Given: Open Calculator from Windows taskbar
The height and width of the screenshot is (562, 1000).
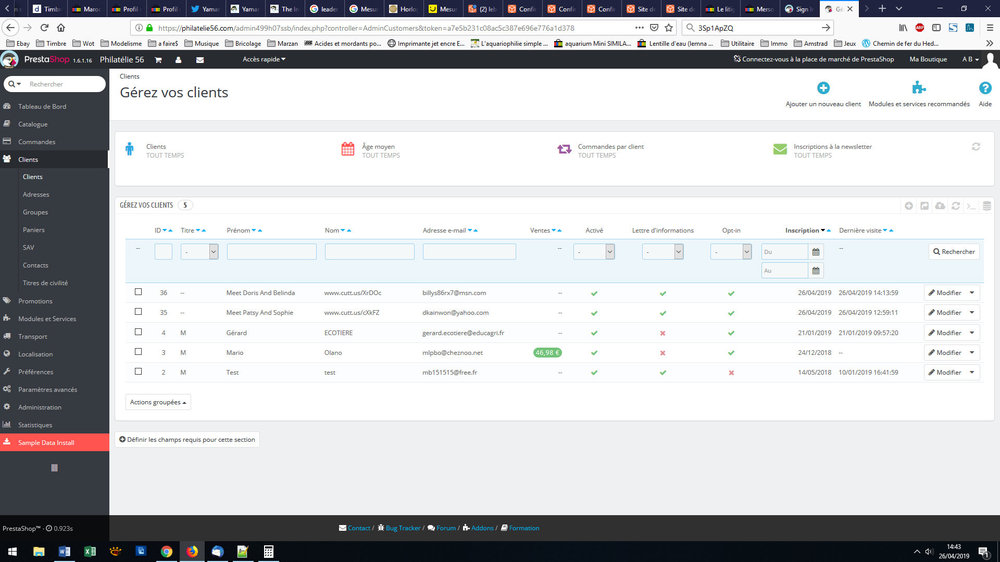Looking at the screenshot, I should (x=268, y=551).
